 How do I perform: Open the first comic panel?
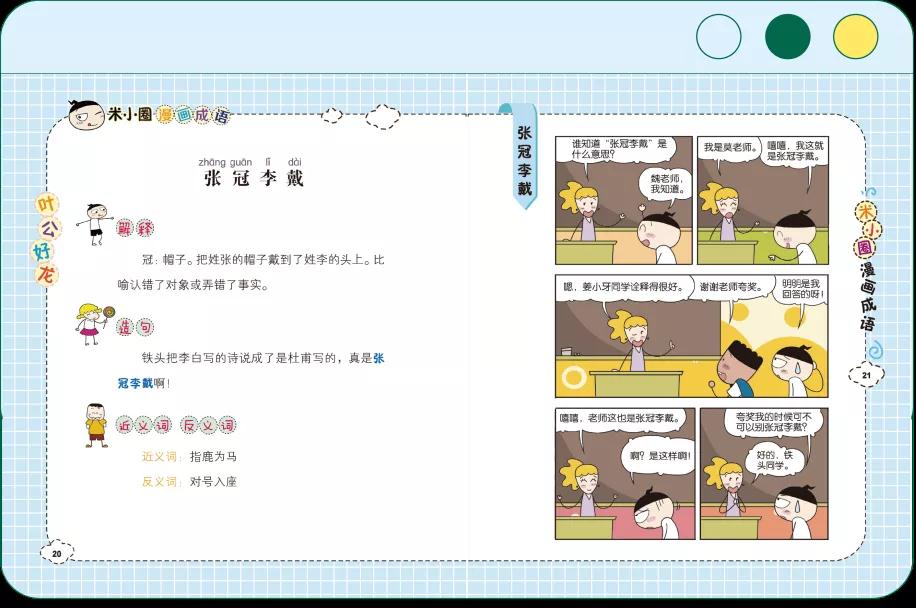623,200
